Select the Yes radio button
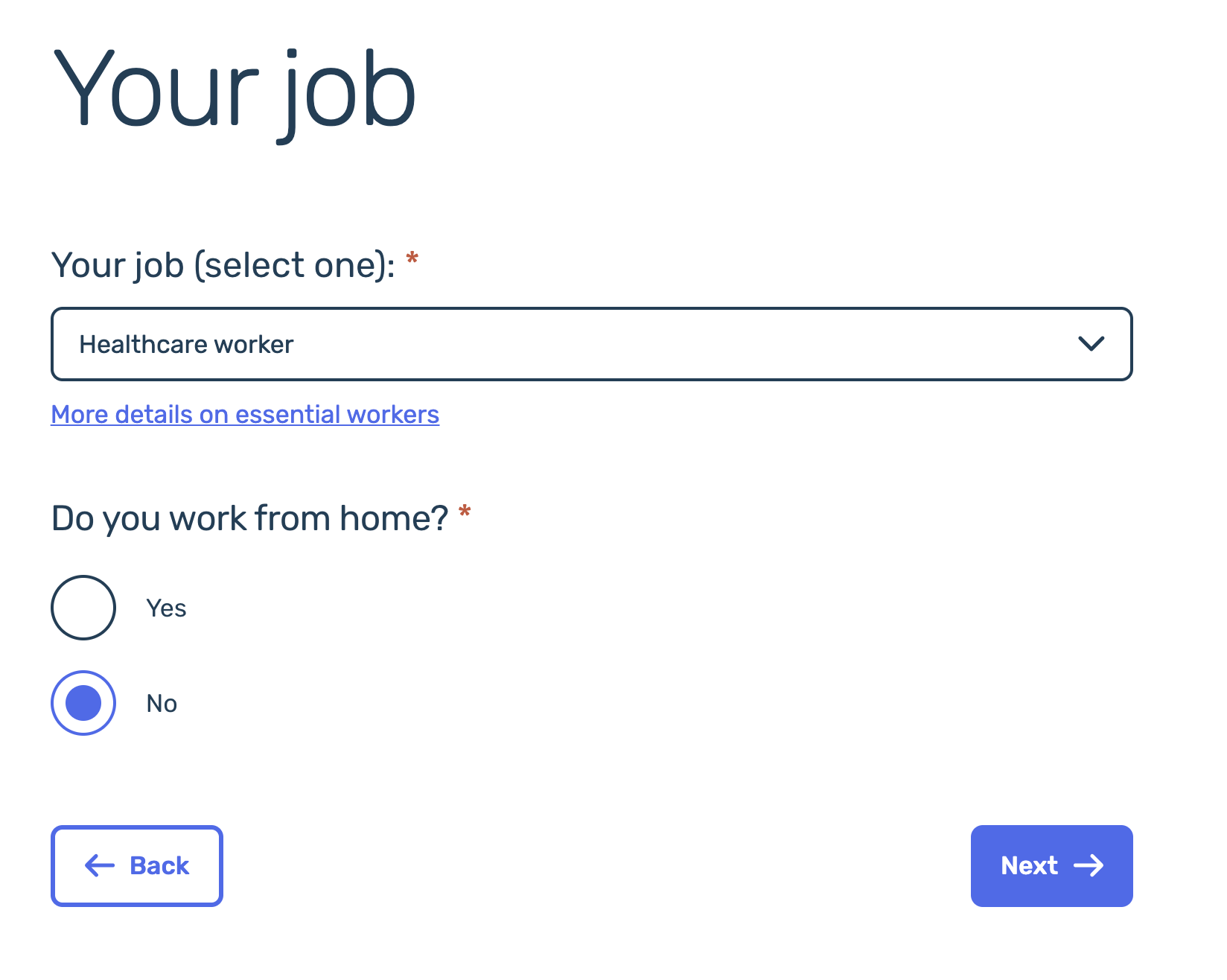The width and height of the screenshot is (1227, 980). (x=83, y=608)
